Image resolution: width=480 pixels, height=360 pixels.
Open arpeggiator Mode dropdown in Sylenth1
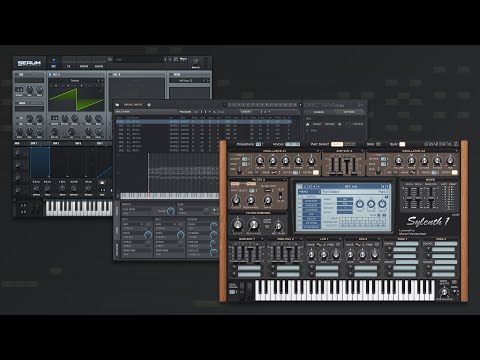[345, 199]
